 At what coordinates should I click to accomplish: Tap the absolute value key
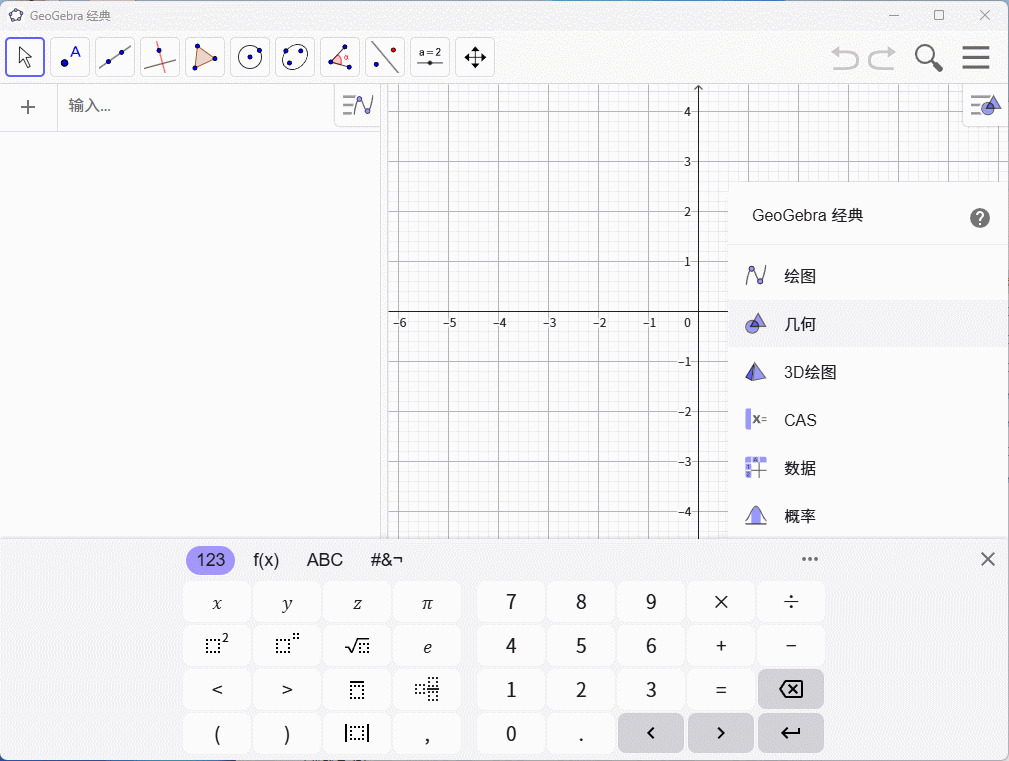pyautogui.click(x=357, y=733)
